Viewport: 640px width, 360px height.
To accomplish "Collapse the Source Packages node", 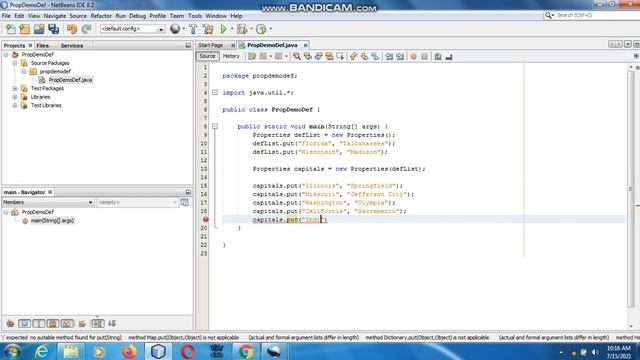I will pyautogui.click(x=15, y=63).
